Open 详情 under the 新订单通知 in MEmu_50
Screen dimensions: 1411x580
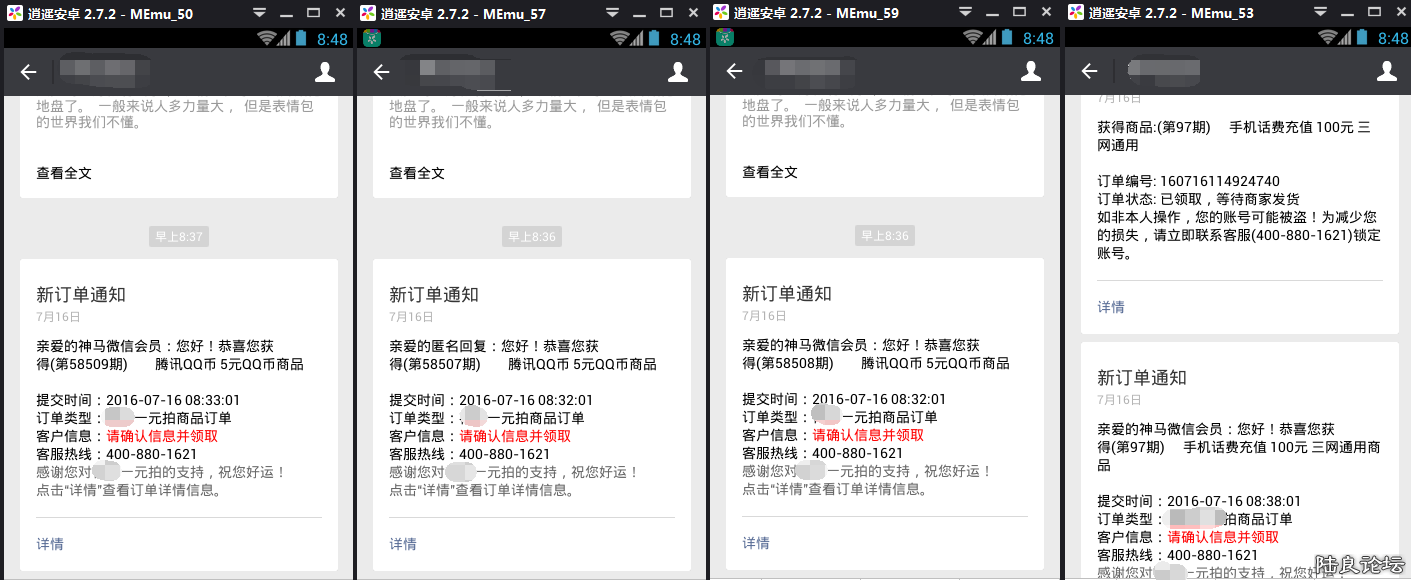pos(50,543)
